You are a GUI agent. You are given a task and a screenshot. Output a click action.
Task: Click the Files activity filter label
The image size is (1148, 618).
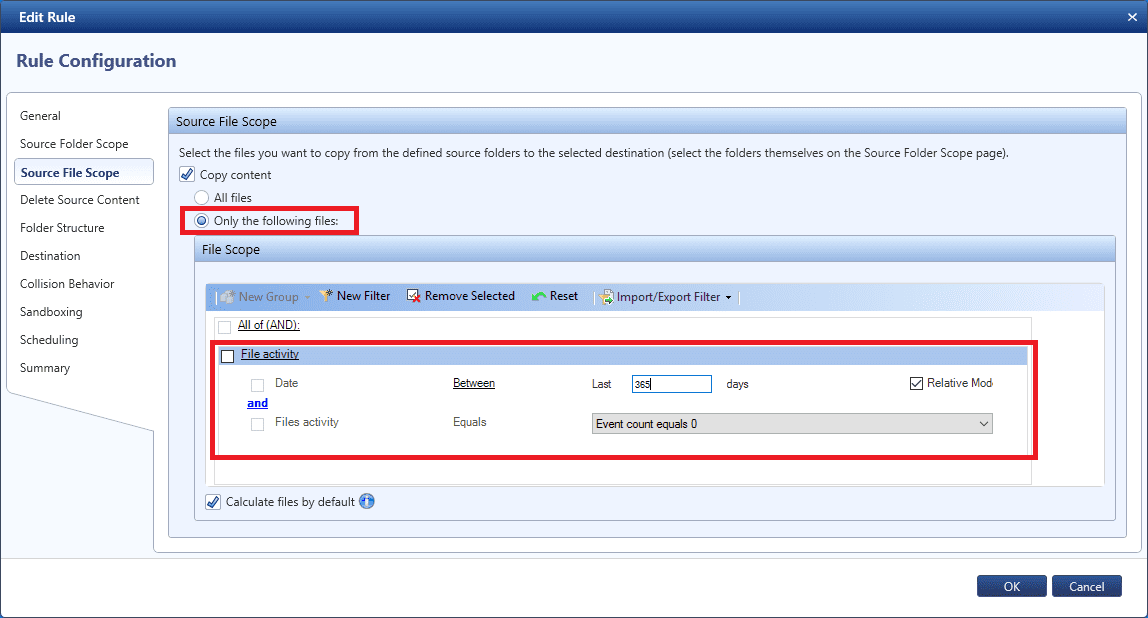tap(307, 422)
